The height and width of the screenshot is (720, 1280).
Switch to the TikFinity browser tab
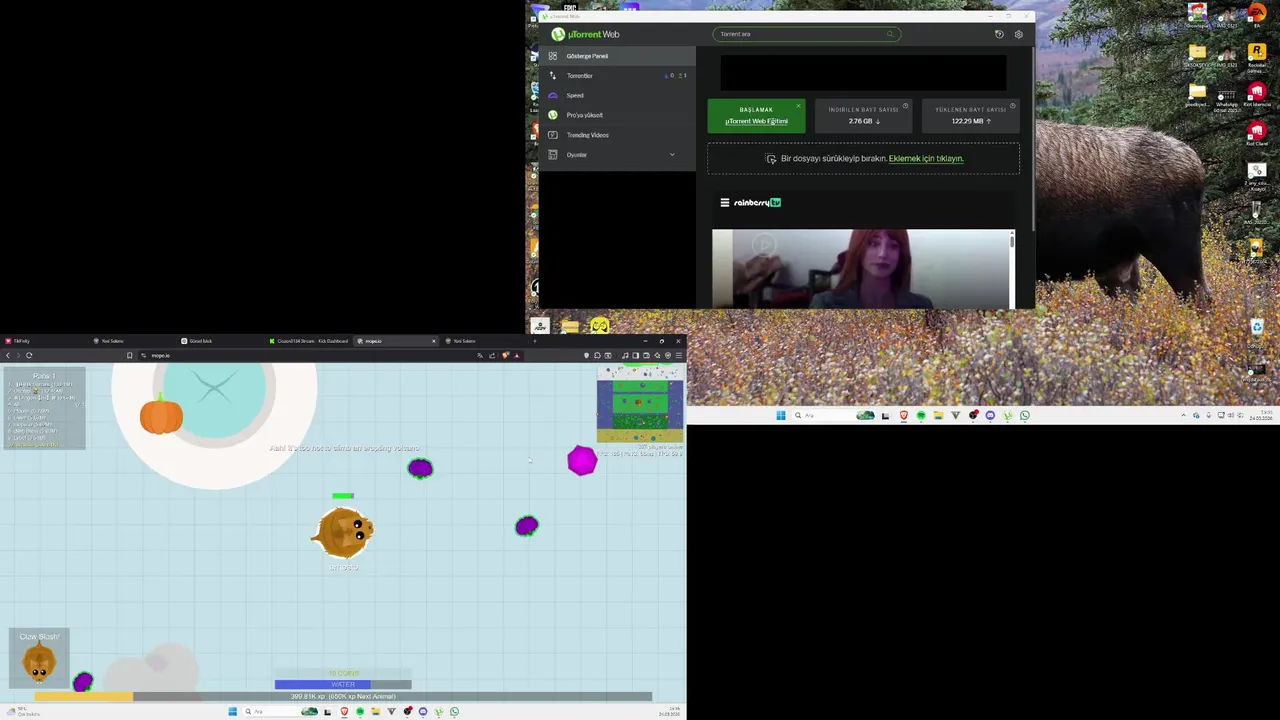[x=45, y=341]
